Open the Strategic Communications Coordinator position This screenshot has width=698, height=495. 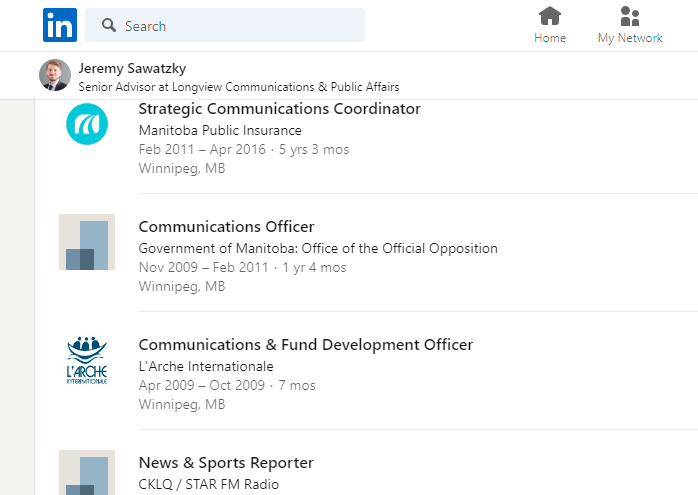(x=280, y=109)
